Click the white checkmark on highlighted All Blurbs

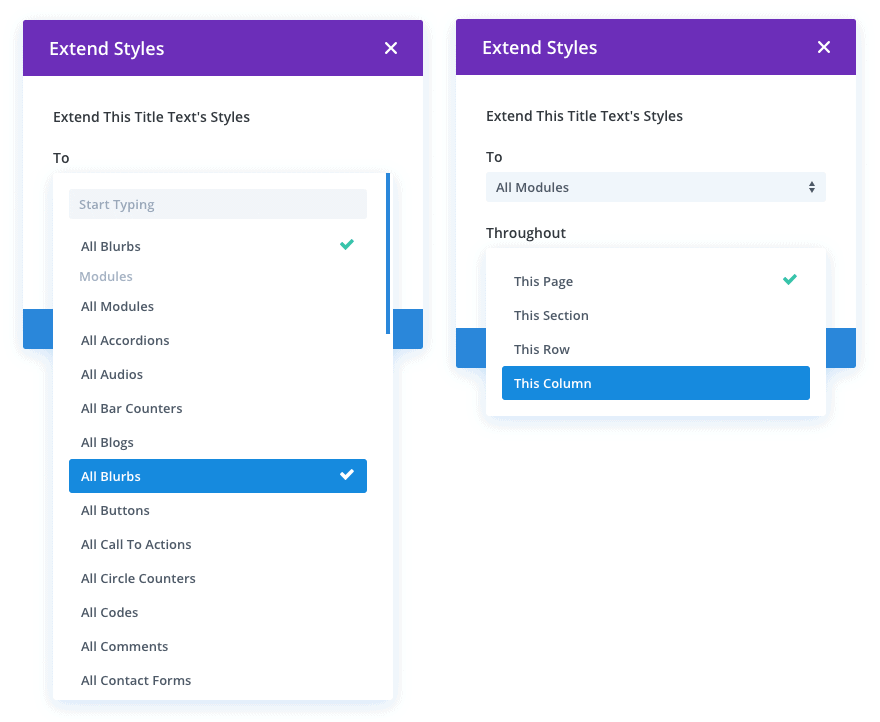347,475
